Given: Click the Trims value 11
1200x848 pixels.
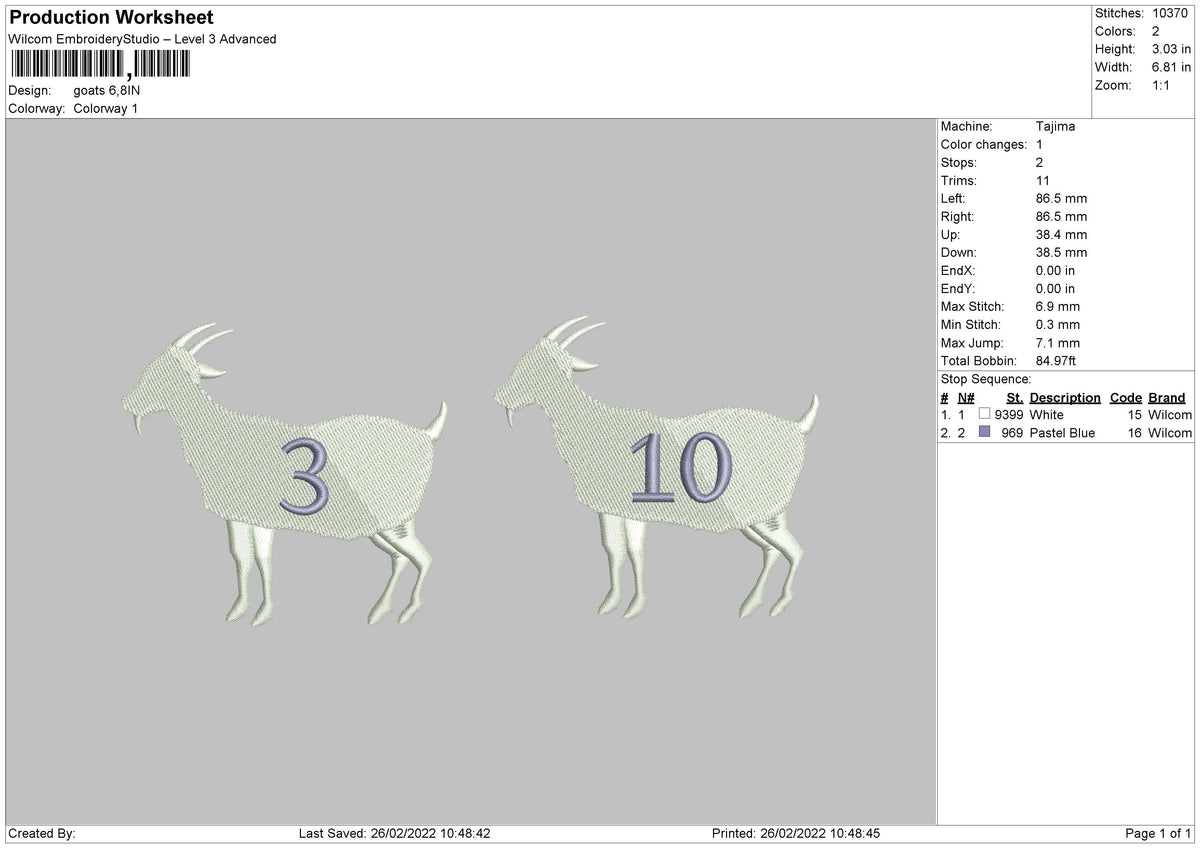Looking at the screenshot, I should [x=1043, y=181].
